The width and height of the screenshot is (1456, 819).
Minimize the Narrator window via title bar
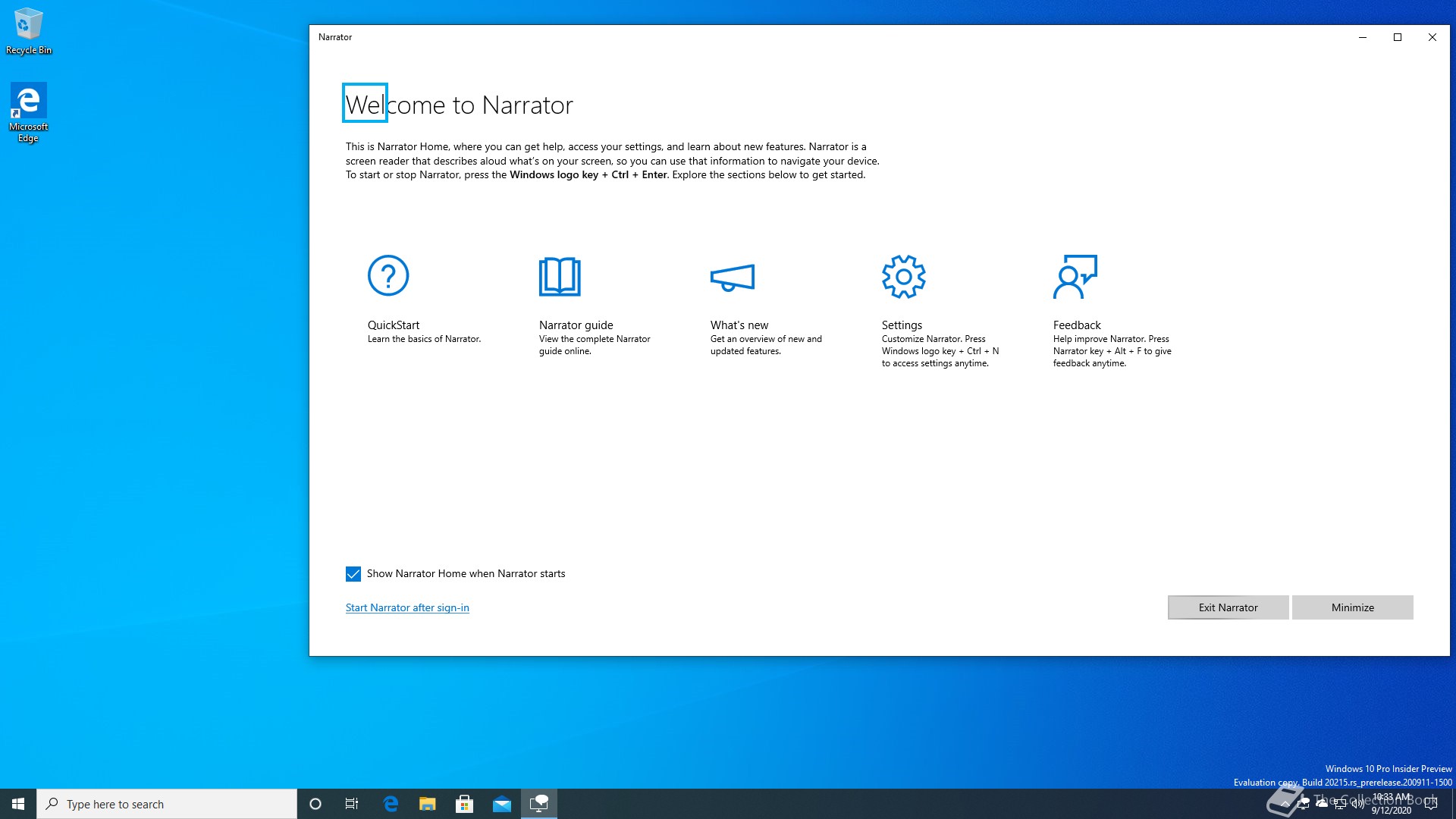(1363, 37)
